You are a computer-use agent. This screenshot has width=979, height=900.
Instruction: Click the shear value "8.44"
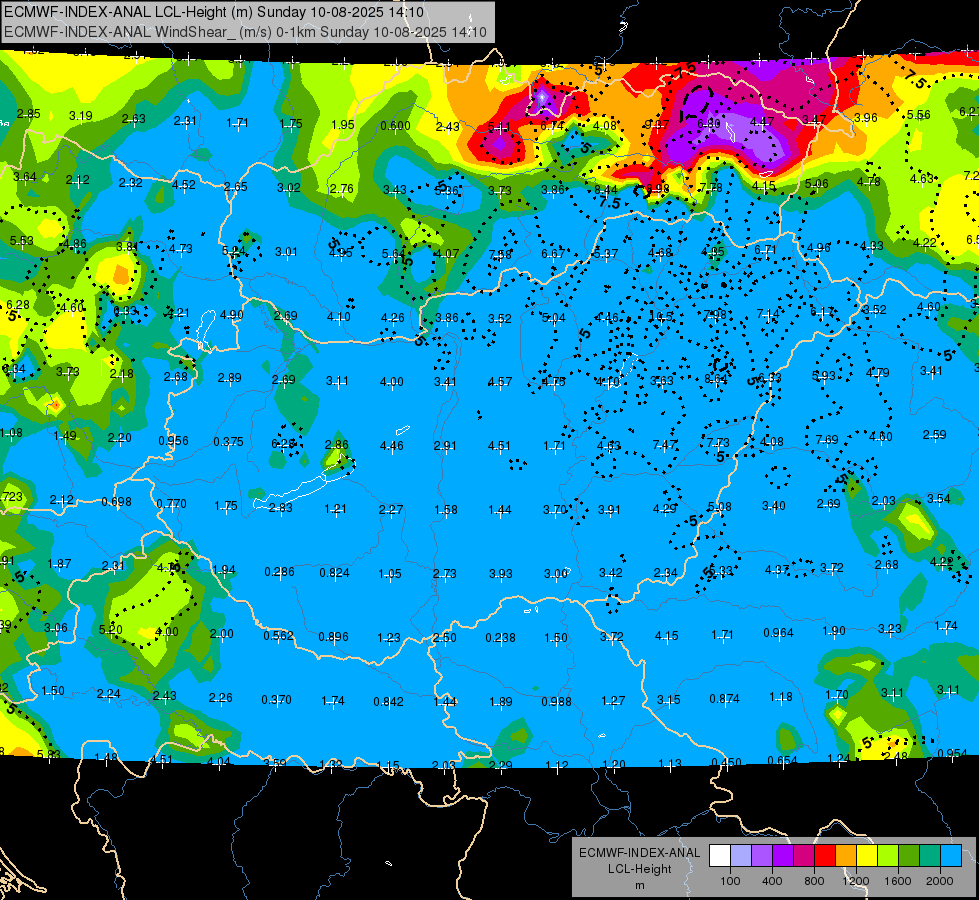[606, 189]
